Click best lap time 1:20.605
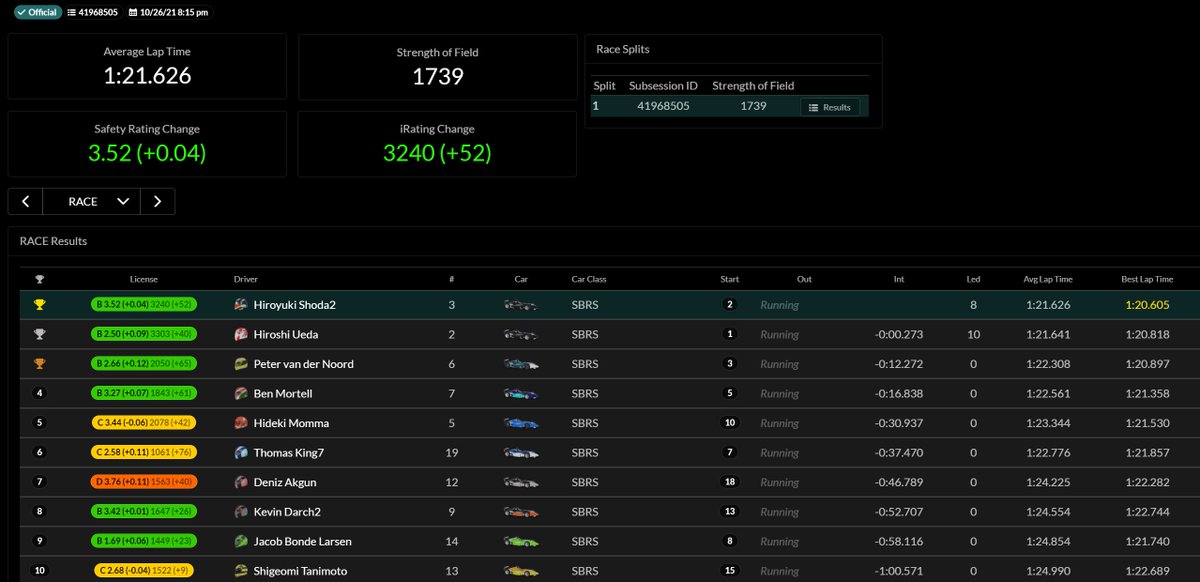1200x582 pixels. pyautogui.click(x=1147, y=304)
